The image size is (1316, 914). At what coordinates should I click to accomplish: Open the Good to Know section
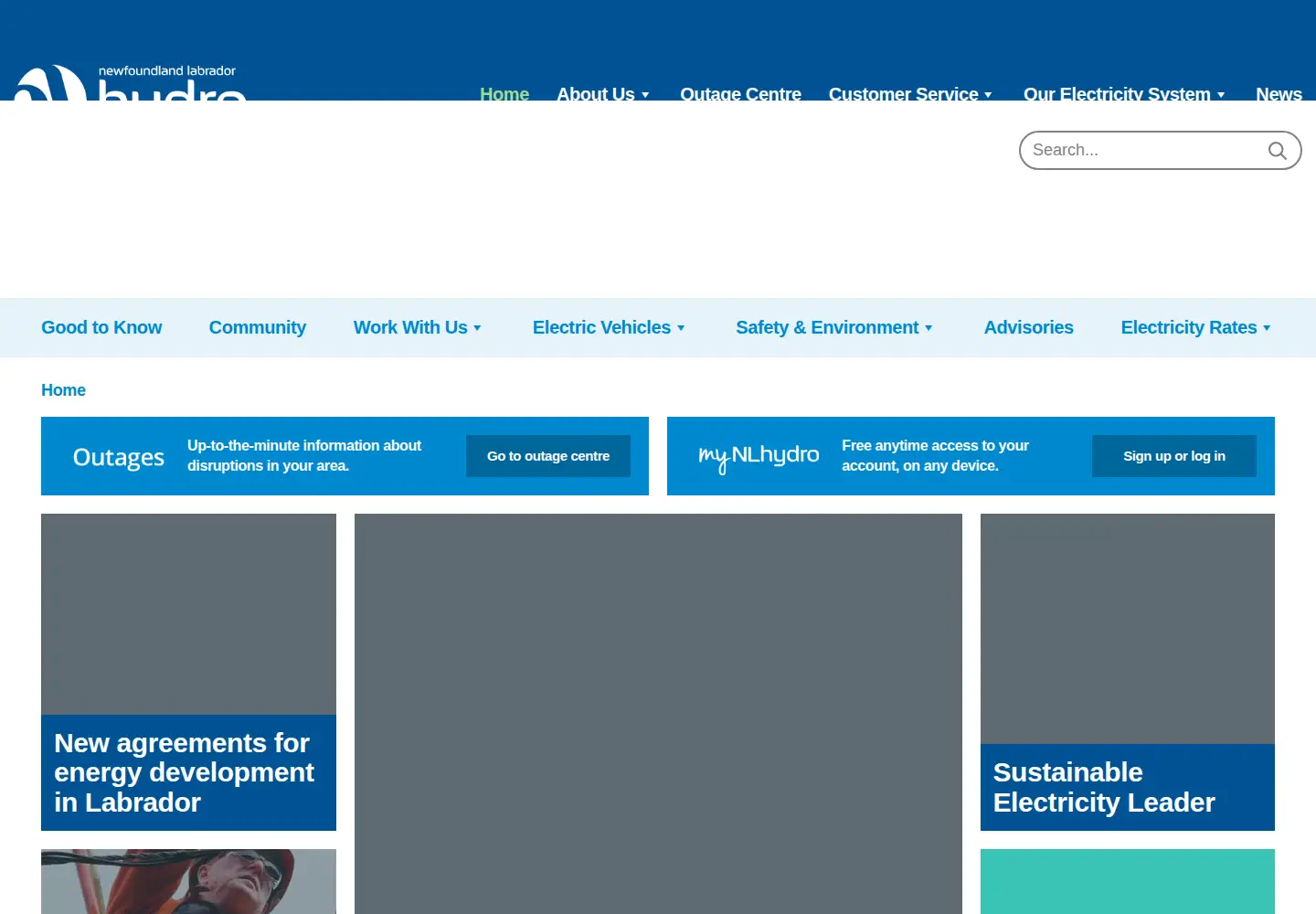coord(101,327)
